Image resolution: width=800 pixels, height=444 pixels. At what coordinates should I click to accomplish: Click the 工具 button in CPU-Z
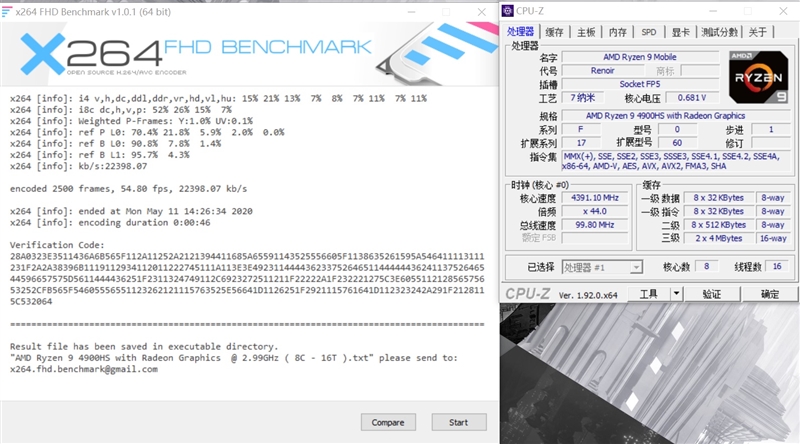click(648, 294)
